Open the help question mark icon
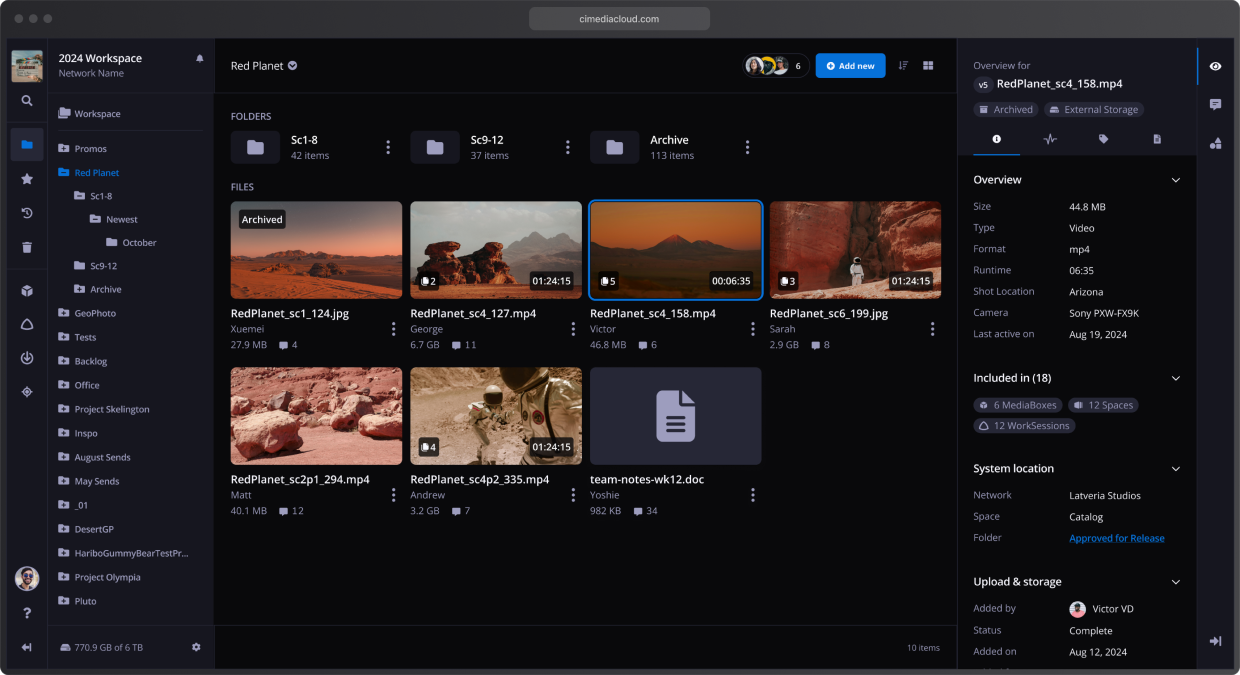 click(27, 613)
